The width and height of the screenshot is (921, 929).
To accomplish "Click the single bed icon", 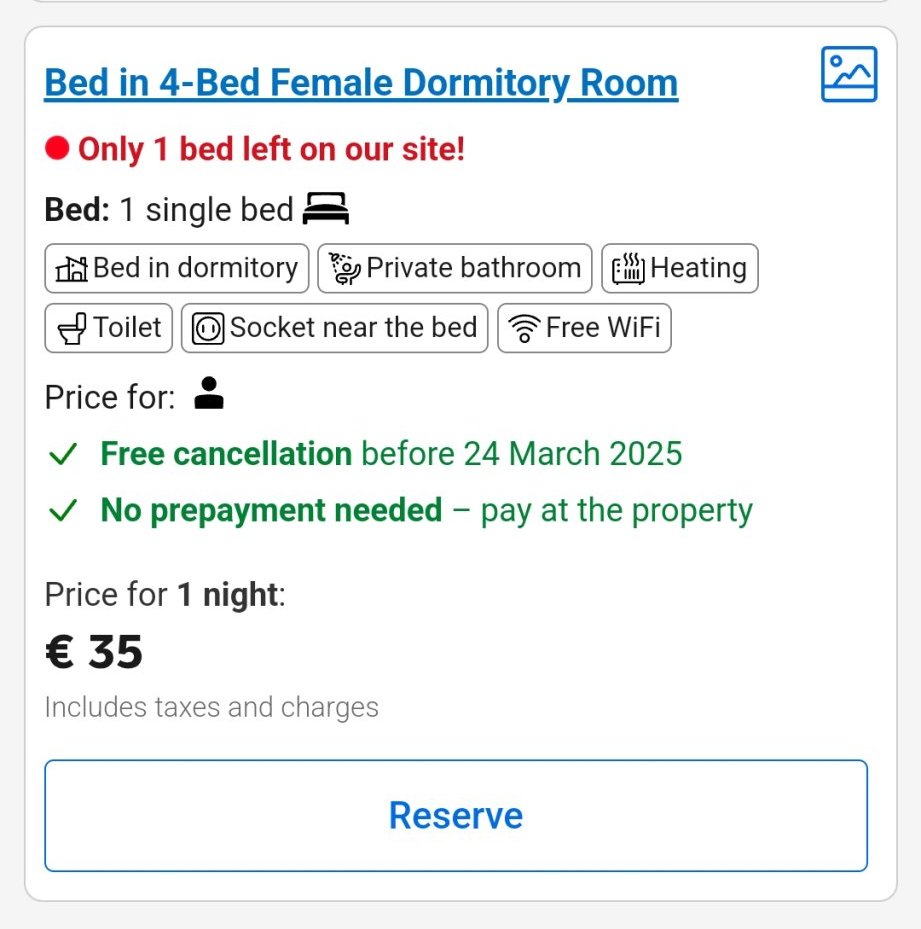I will 326,210.
